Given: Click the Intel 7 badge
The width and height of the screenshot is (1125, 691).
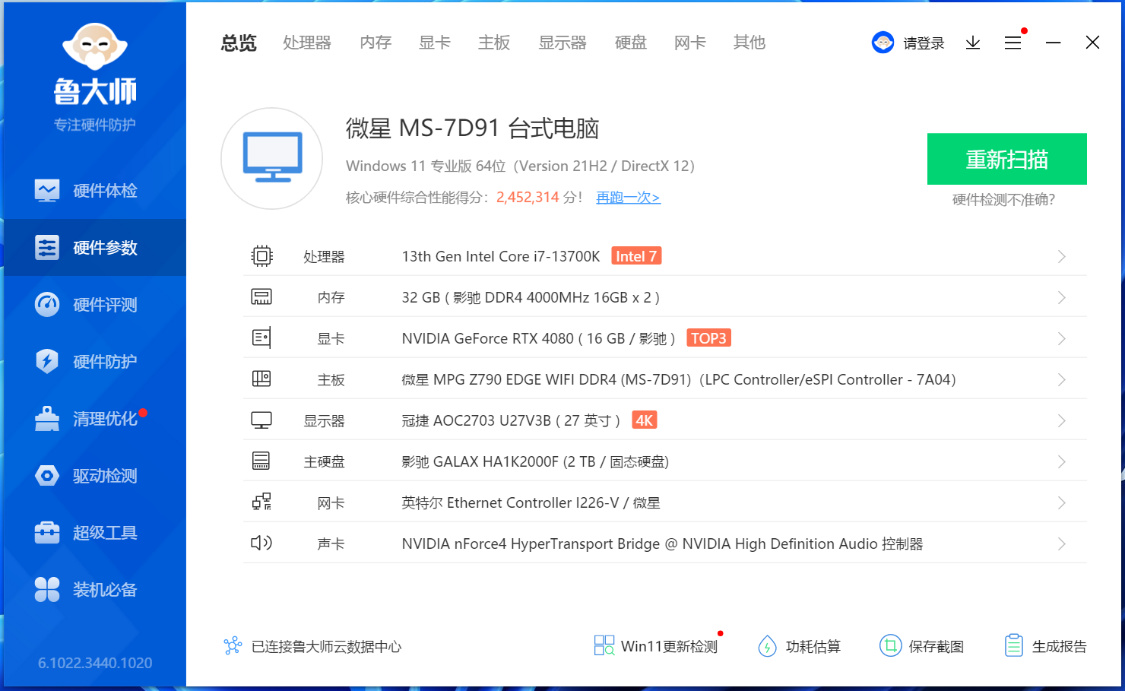Looking at the screenshot, I should pos(636,256).
